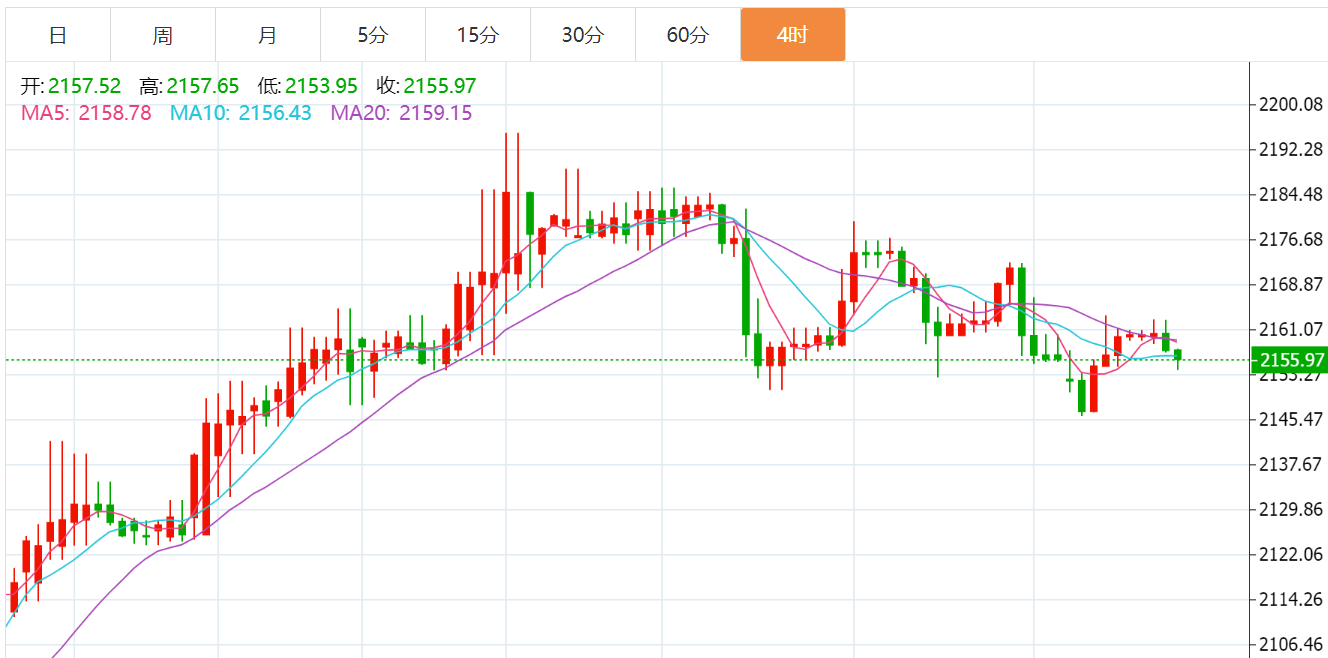Click the MA20: 2159.15 indicator label

click(x=402, y=113)
